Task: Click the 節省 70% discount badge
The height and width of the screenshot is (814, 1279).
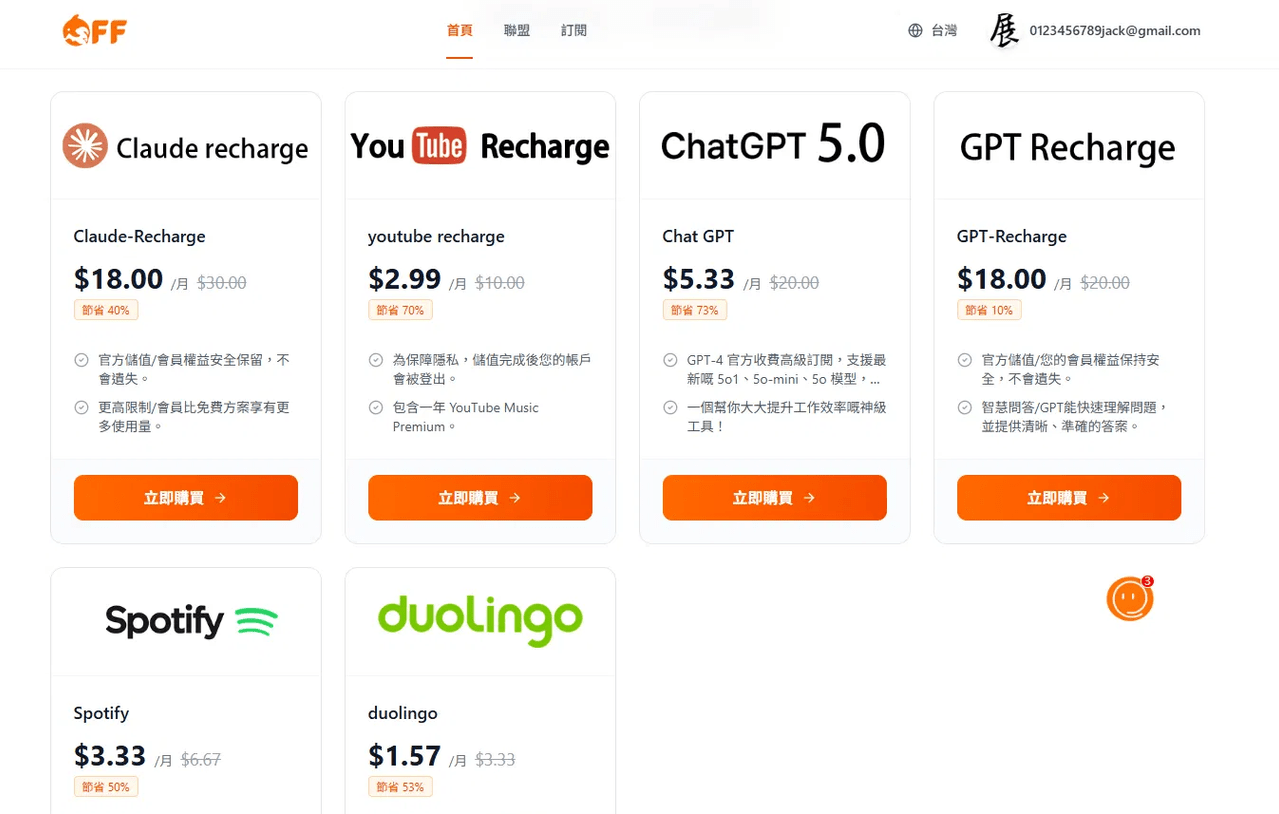Action: 400,310
